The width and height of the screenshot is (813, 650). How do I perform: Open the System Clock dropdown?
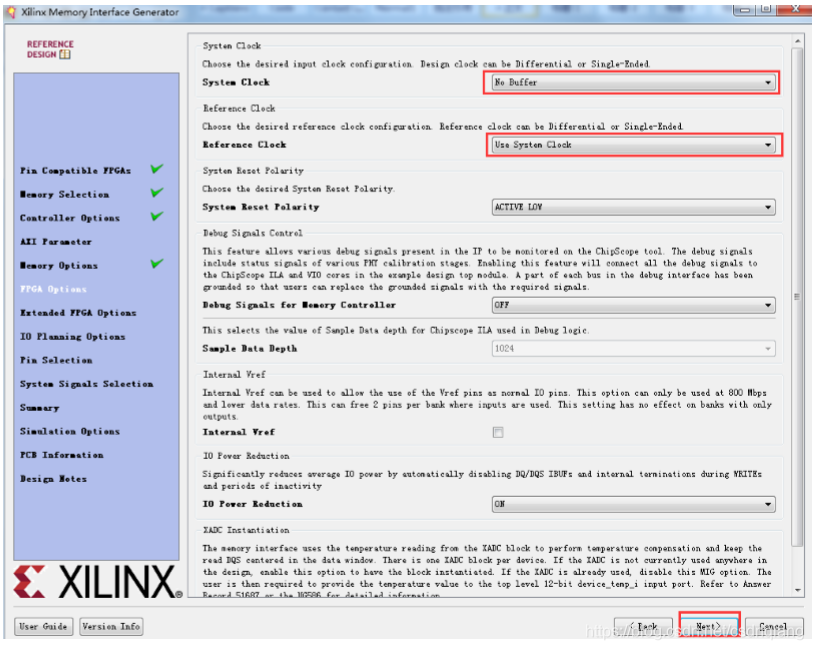[x=633, y=82]
